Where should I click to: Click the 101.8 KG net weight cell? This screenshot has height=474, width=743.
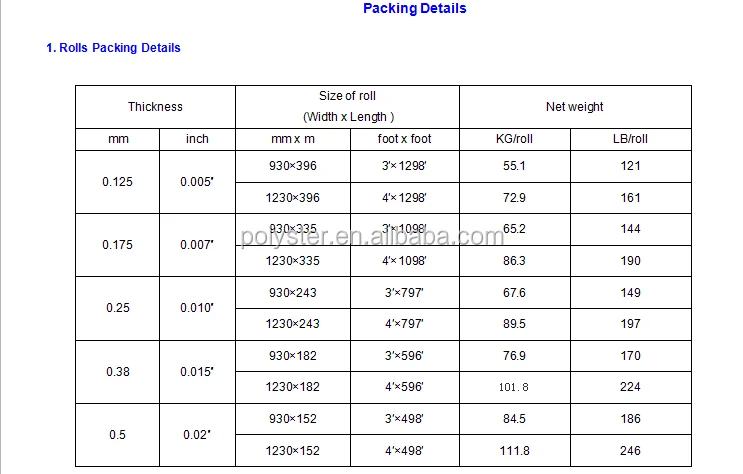coord(514,387)
